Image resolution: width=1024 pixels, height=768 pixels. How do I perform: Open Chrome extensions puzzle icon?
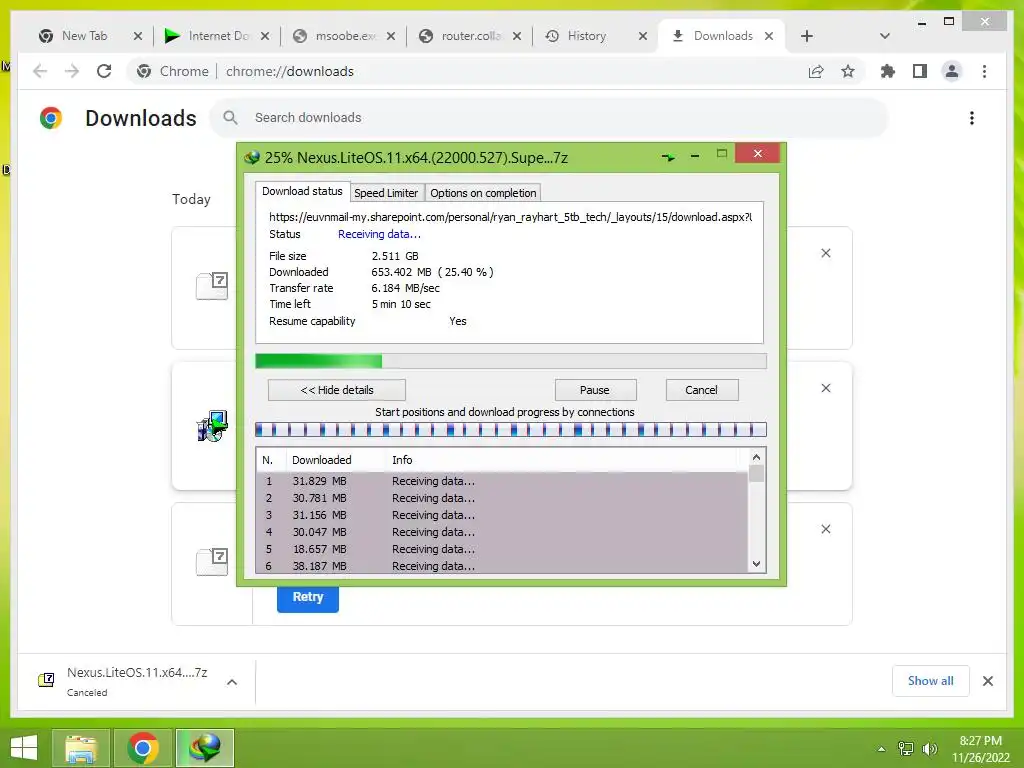click(888, 71)
